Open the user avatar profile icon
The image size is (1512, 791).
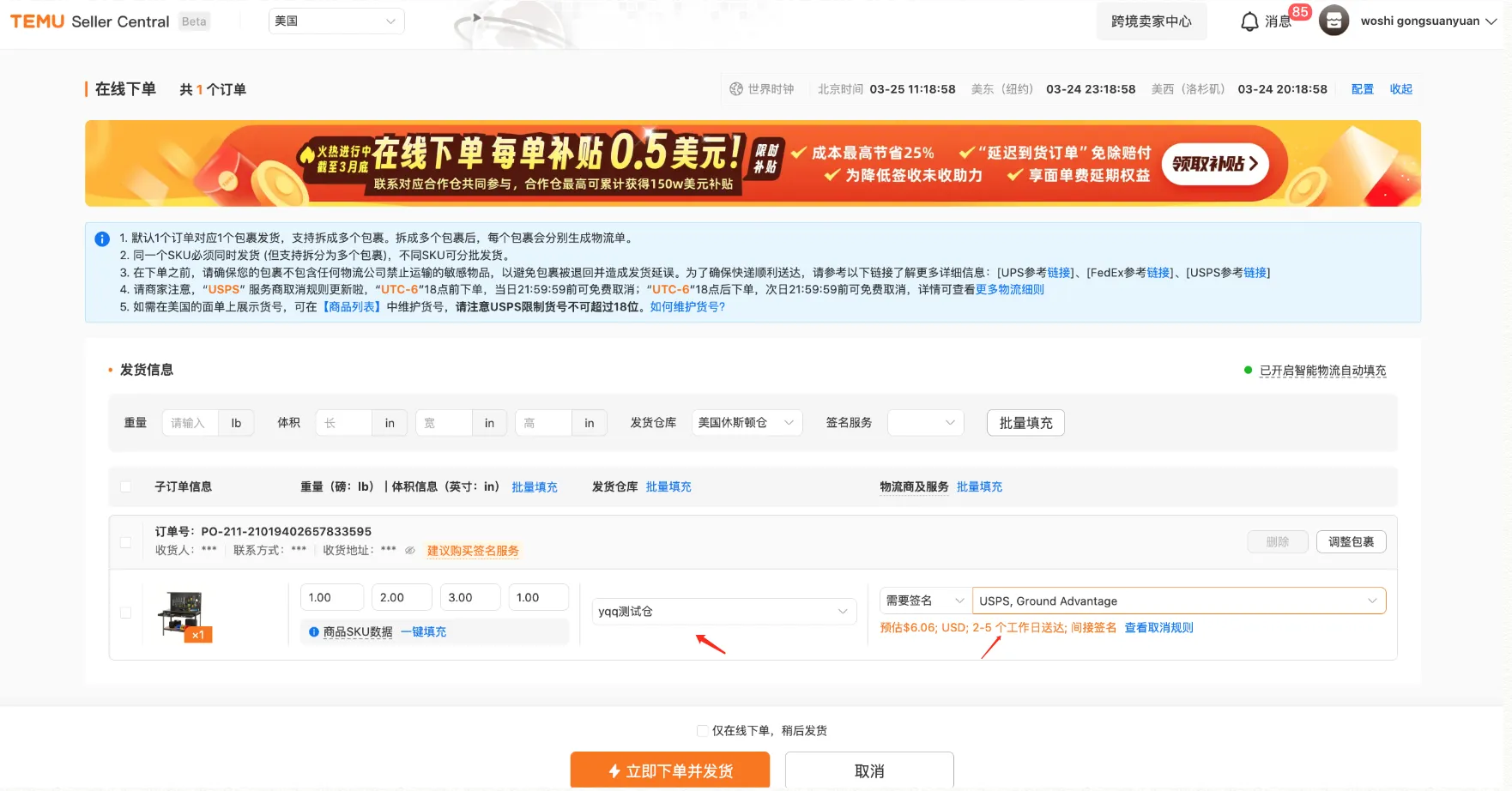1334,21
